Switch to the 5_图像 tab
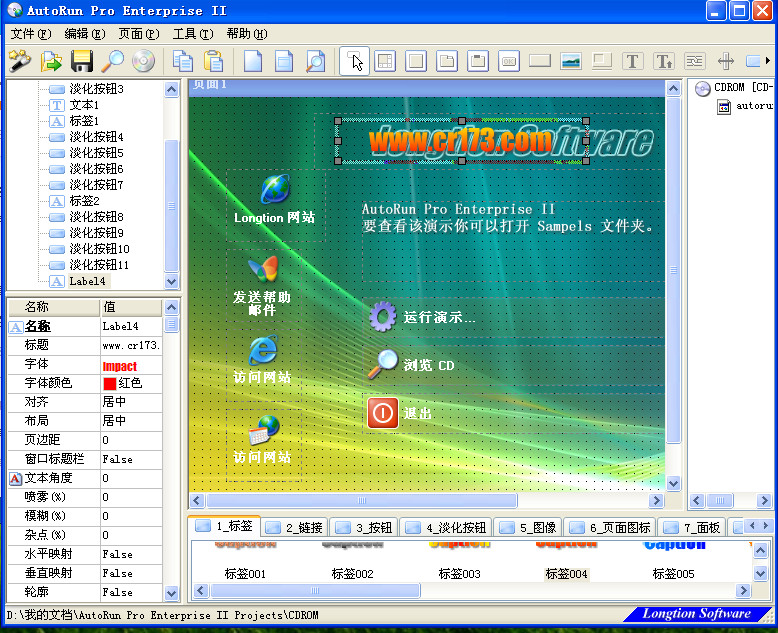 tap(528, 527)
